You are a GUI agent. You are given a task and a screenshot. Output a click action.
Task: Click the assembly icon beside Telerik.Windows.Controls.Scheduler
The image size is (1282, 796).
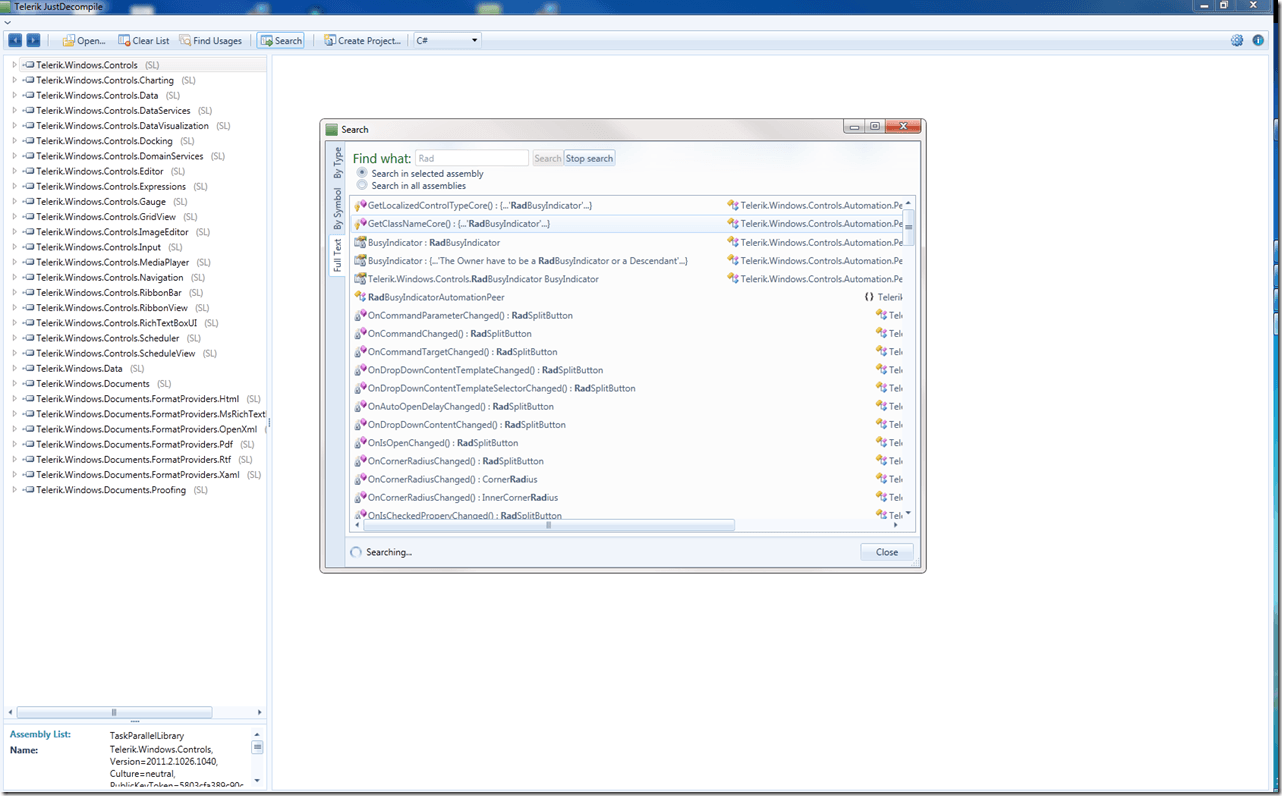pos(28,338)
